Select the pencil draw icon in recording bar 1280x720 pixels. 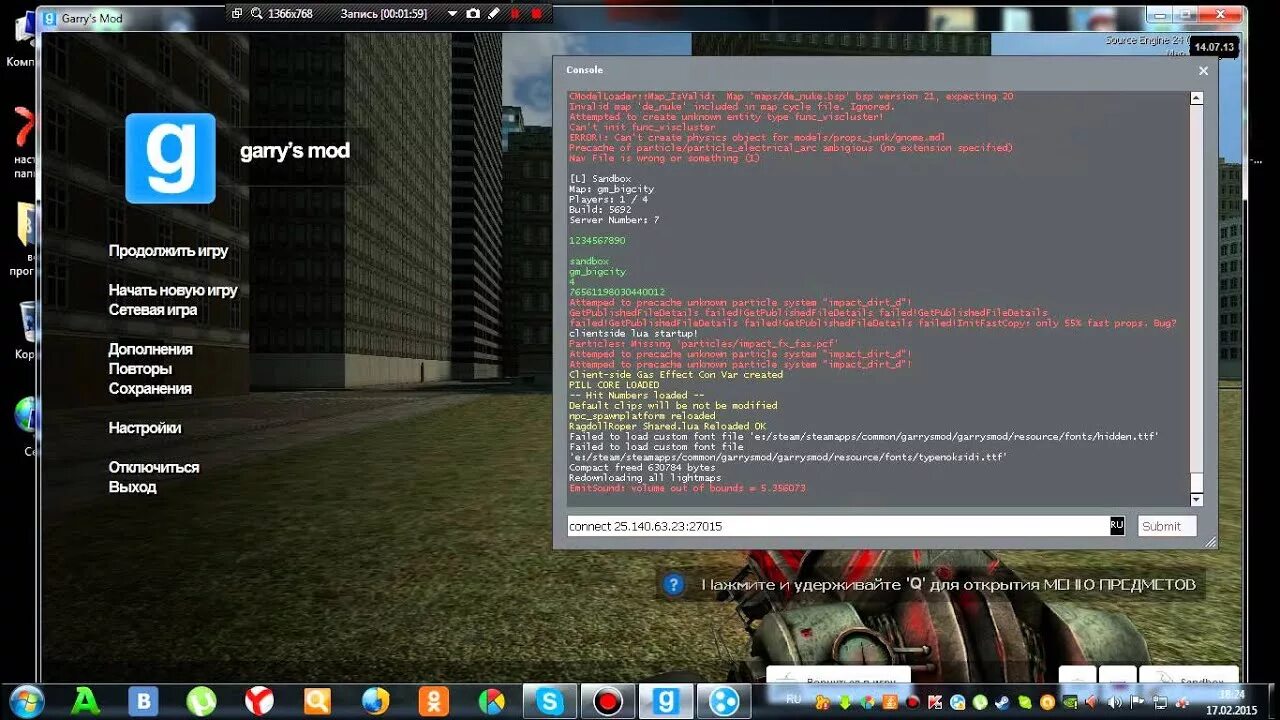click(x=493, y=13)
